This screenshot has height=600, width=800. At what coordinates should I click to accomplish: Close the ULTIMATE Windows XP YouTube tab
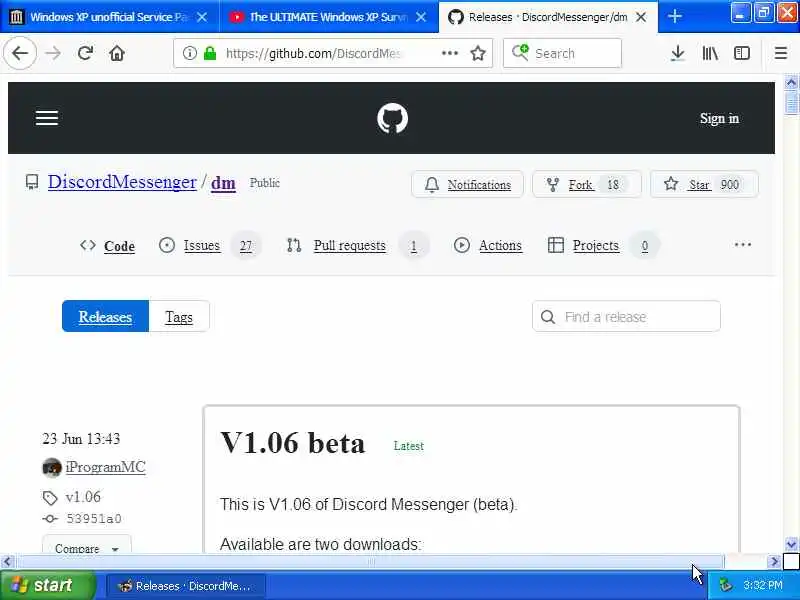421,17
